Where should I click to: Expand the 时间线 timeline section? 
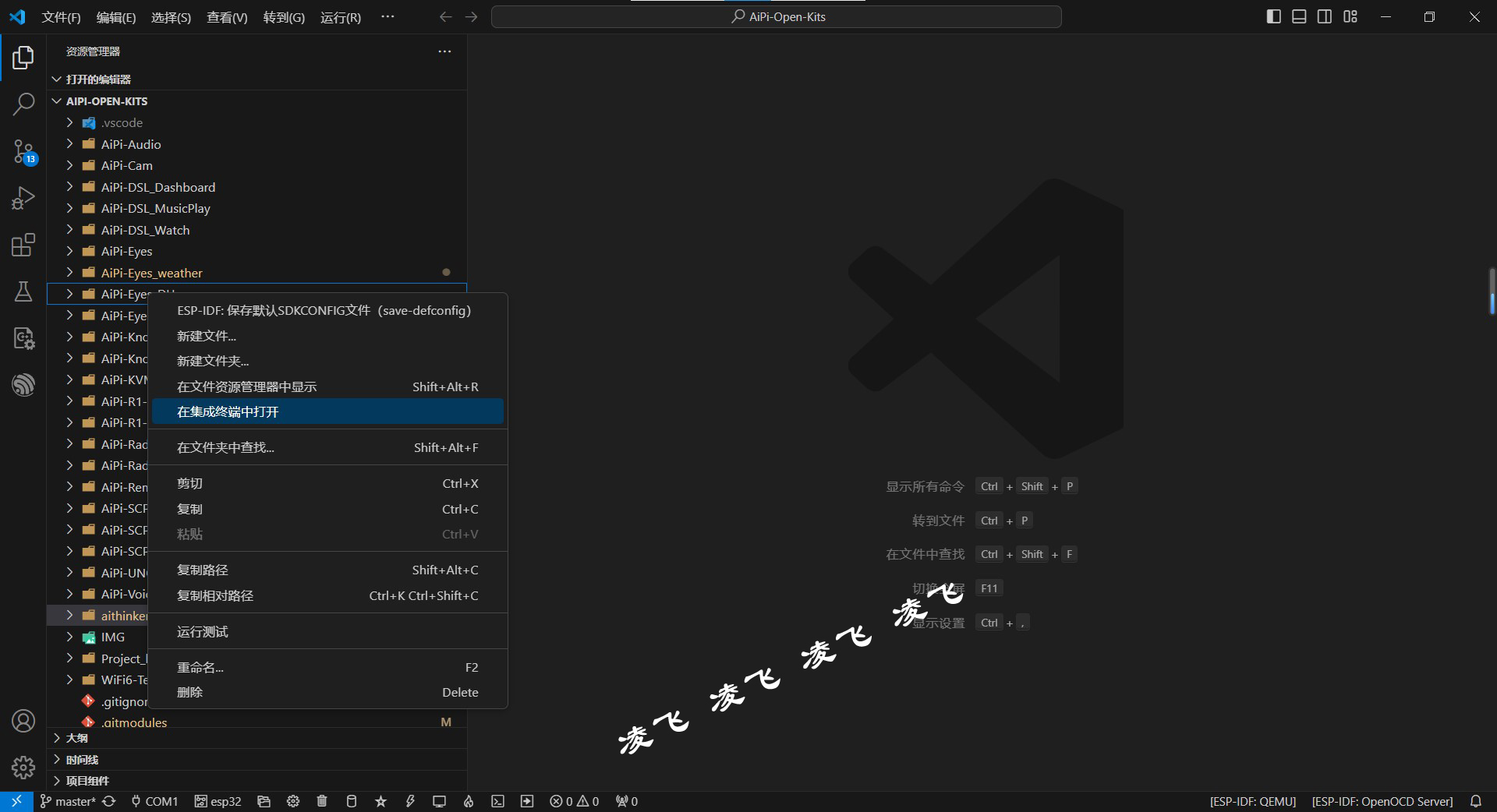pos(257,760)
